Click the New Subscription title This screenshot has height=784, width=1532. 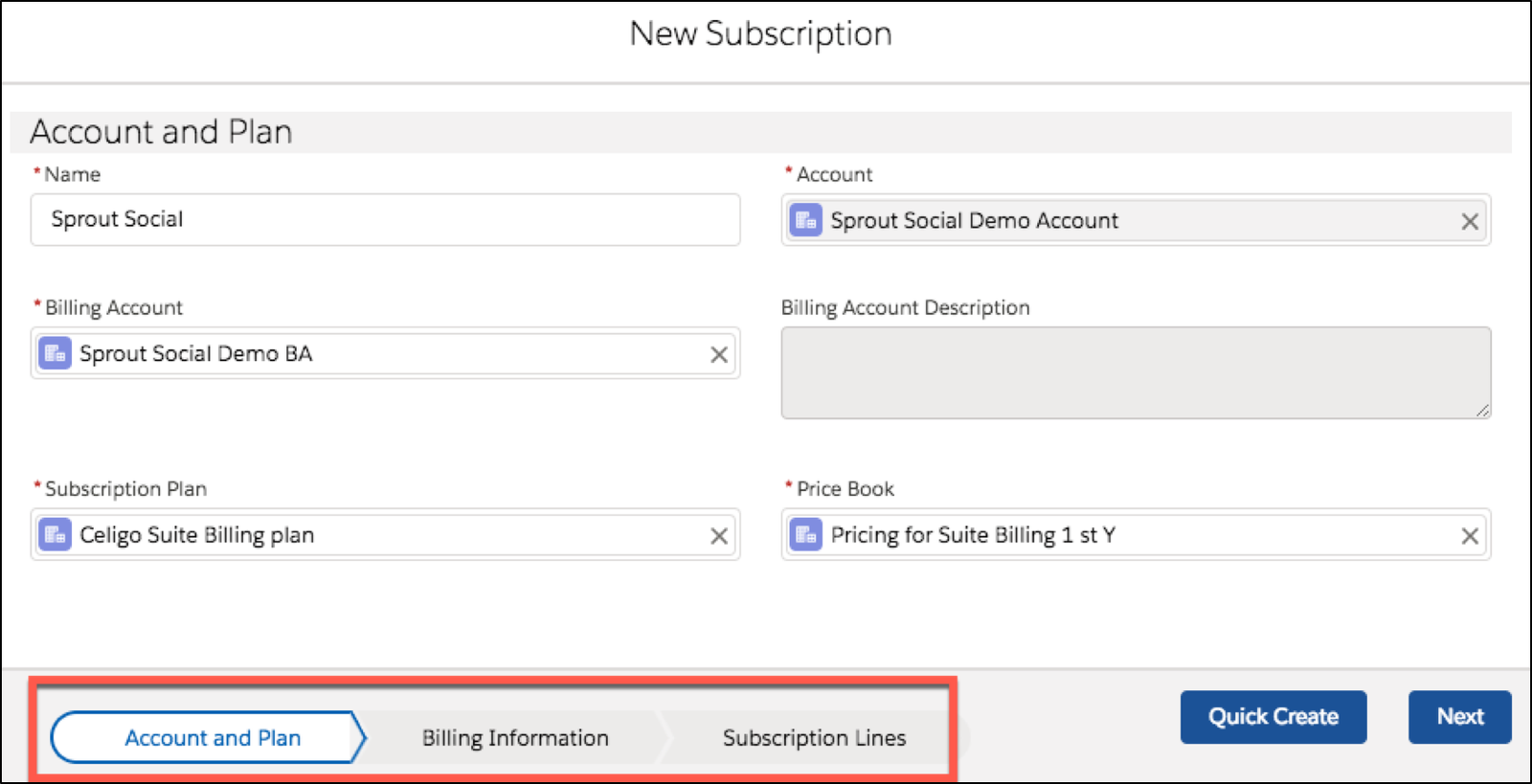(760, 34)
